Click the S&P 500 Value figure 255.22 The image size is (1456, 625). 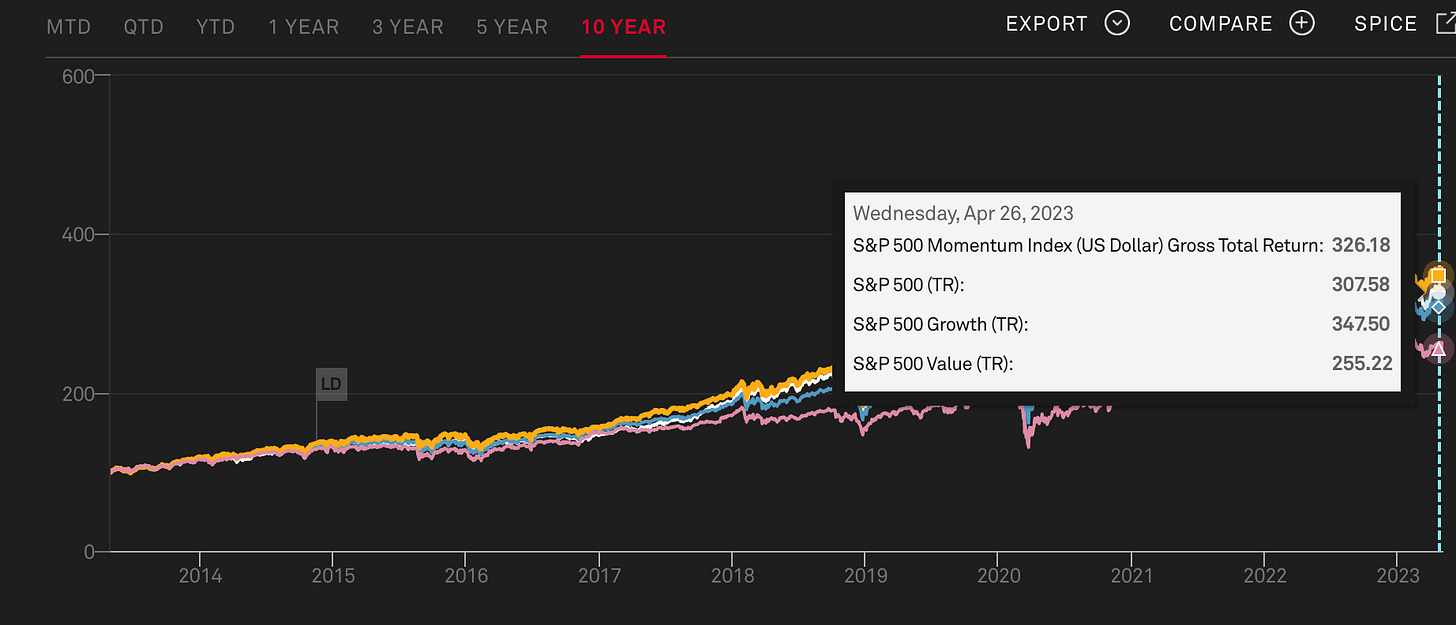point(1362,363)
